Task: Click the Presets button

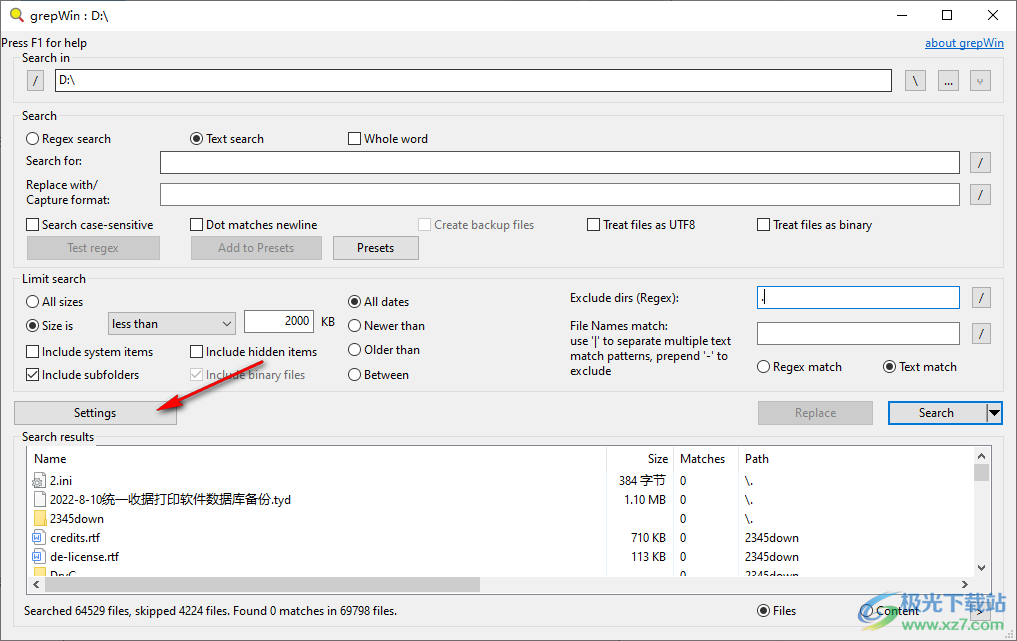Action: [376, 248]
